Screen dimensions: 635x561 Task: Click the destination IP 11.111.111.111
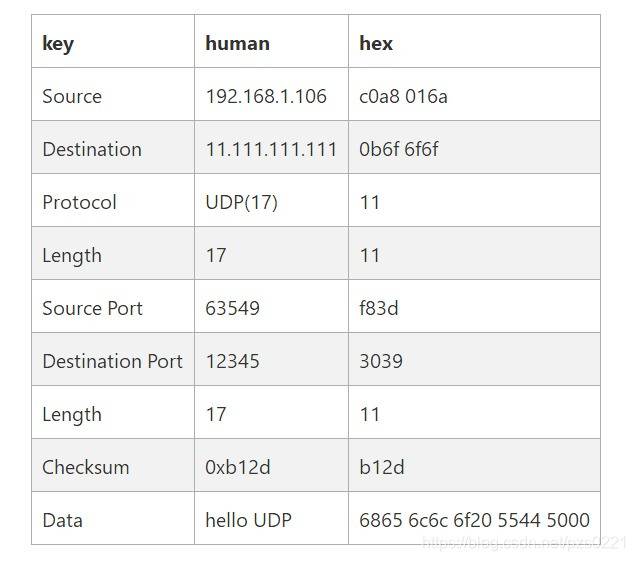271,149
